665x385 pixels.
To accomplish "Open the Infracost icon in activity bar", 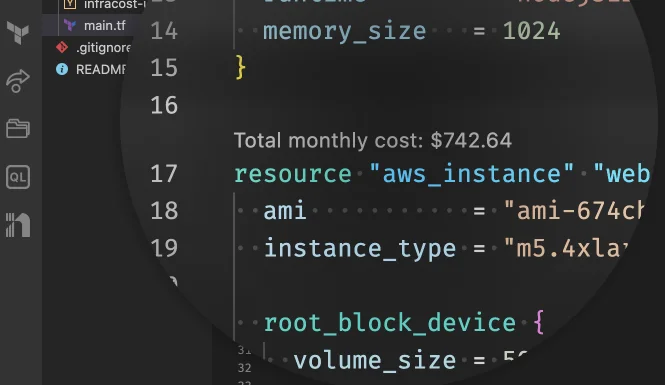I will (18, 225).
